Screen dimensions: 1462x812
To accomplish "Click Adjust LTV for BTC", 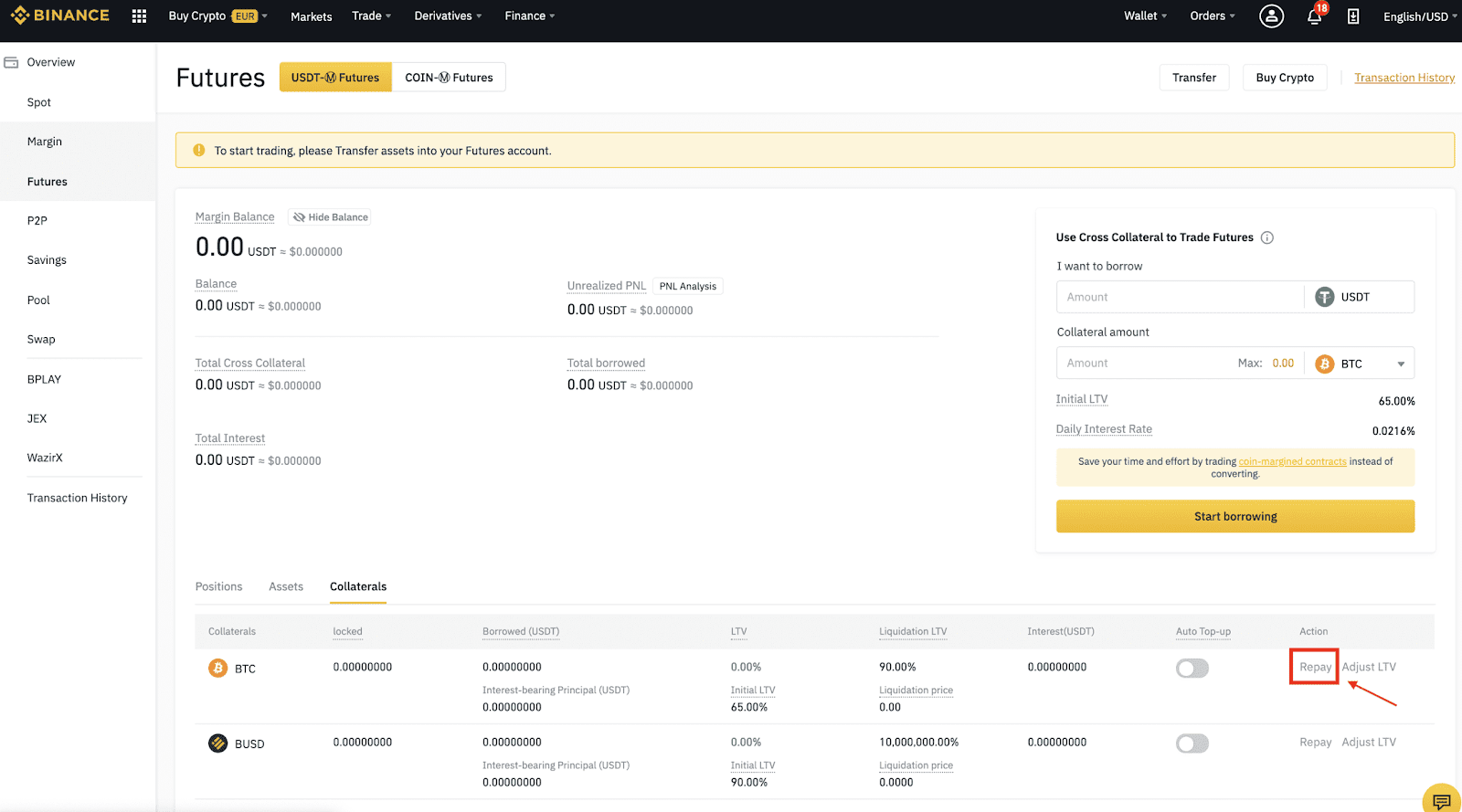I will point(1369,667).
